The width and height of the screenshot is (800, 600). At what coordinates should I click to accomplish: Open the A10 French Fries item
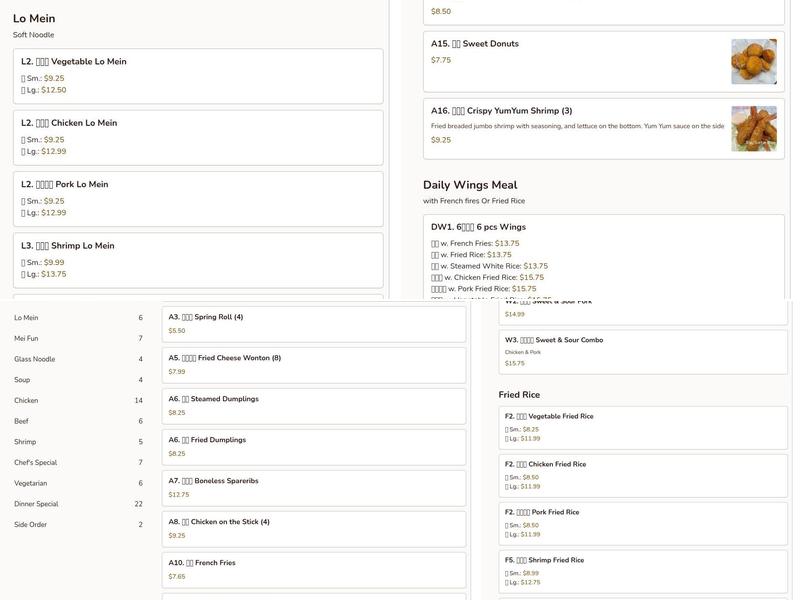[313, 570]
